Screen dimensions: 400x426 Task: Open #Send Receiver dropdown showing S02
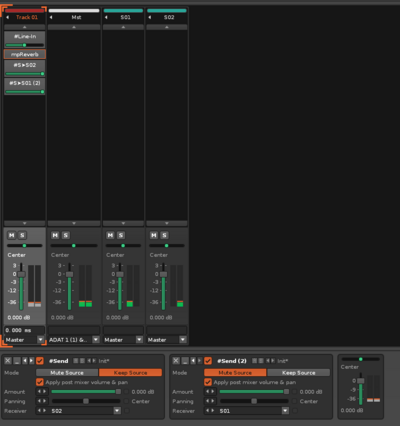click(x=117, y=411)
